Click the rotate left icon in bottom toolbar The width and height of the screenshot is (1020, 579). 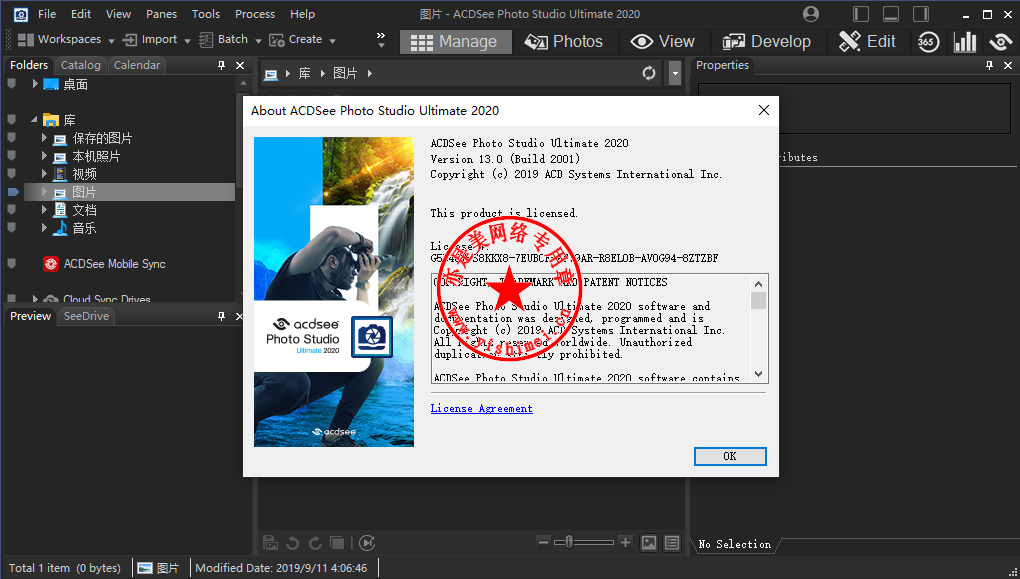293,543
